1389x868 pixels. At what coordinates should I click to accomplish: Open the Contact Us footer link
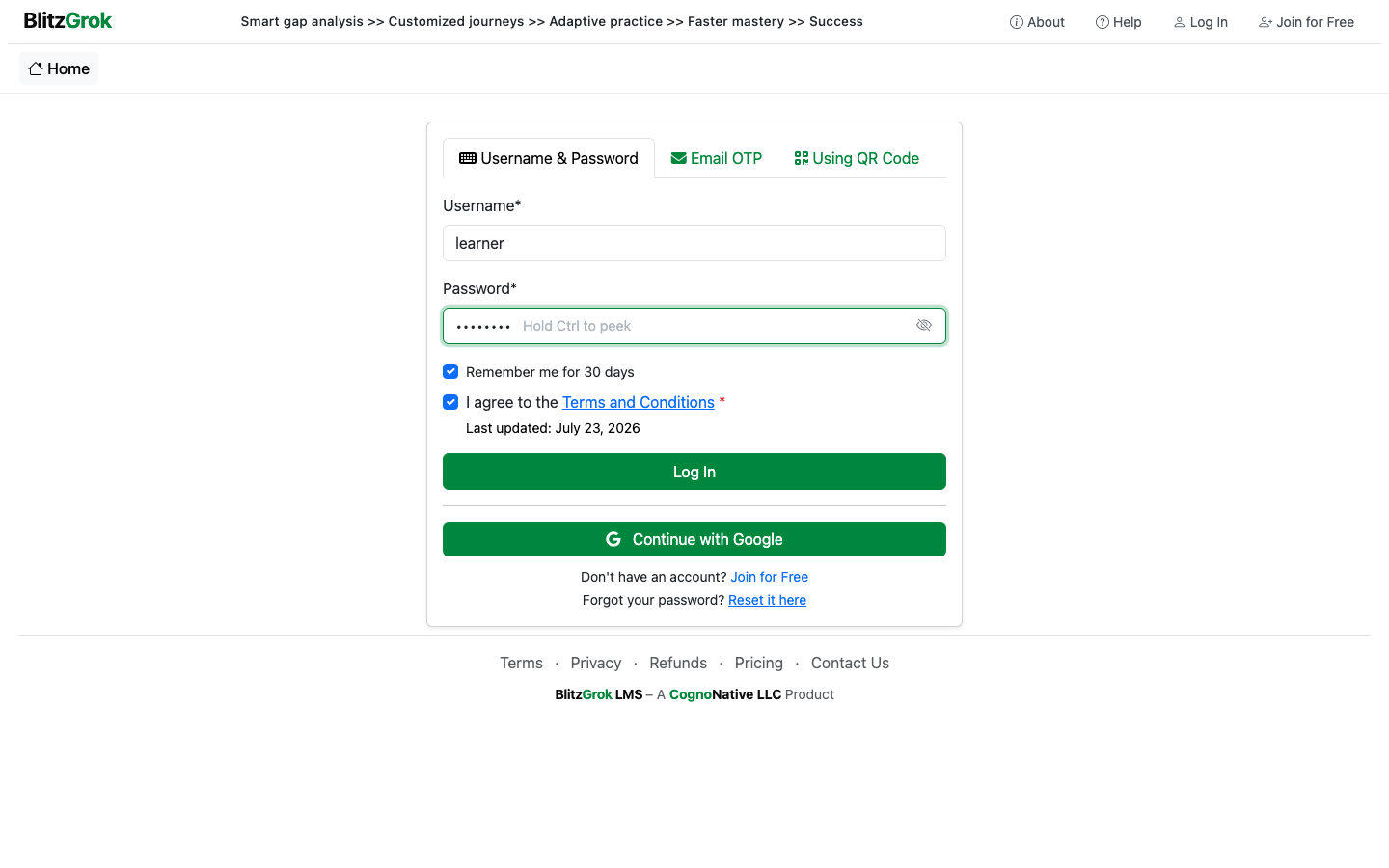pyautogui.click(x=850, y=663)
